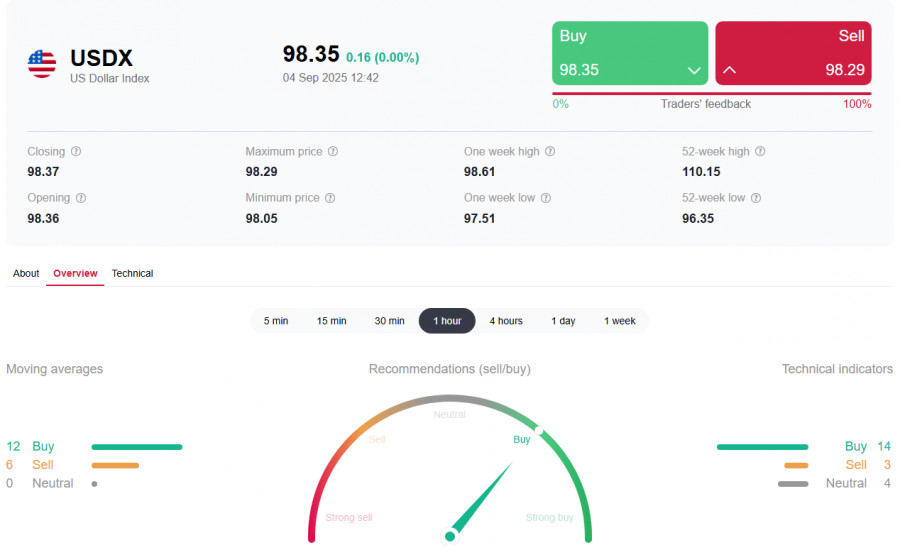Click the 0% buy feedback percentage
Viewport: 900px width, 550px height.
click(x=561, y=104)
